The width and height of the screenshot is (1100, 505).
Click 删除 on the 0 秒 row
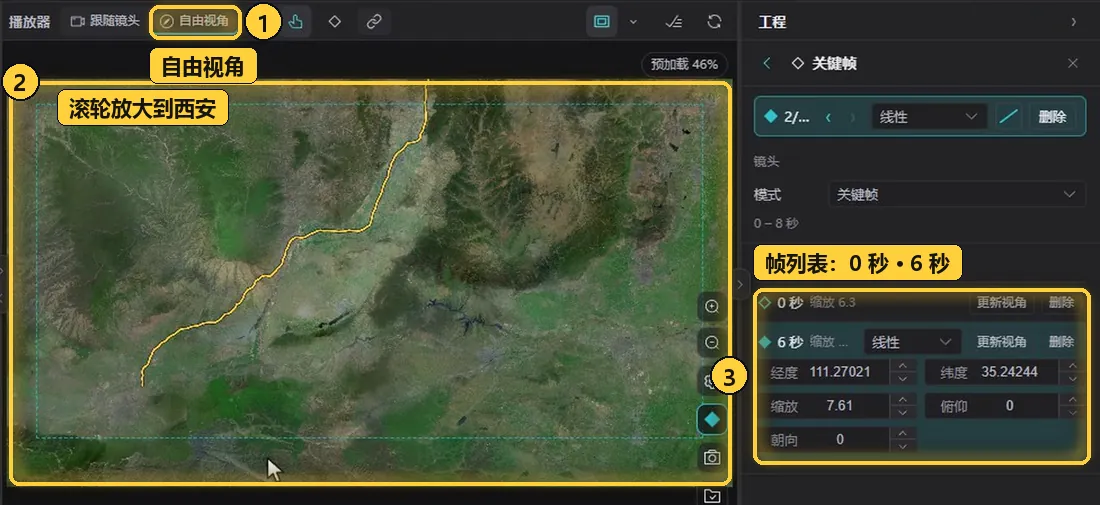coord(1061,303)
